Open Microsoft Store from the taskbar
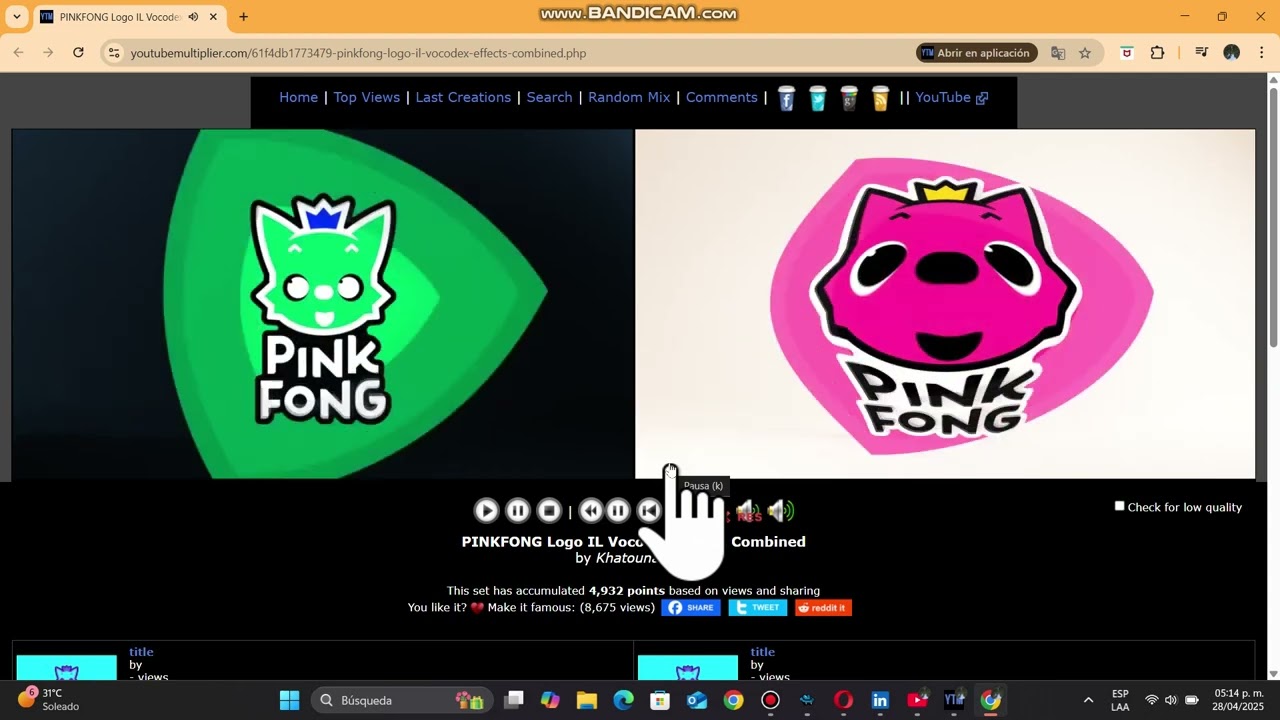1280x720 pixels. [660, 700]
